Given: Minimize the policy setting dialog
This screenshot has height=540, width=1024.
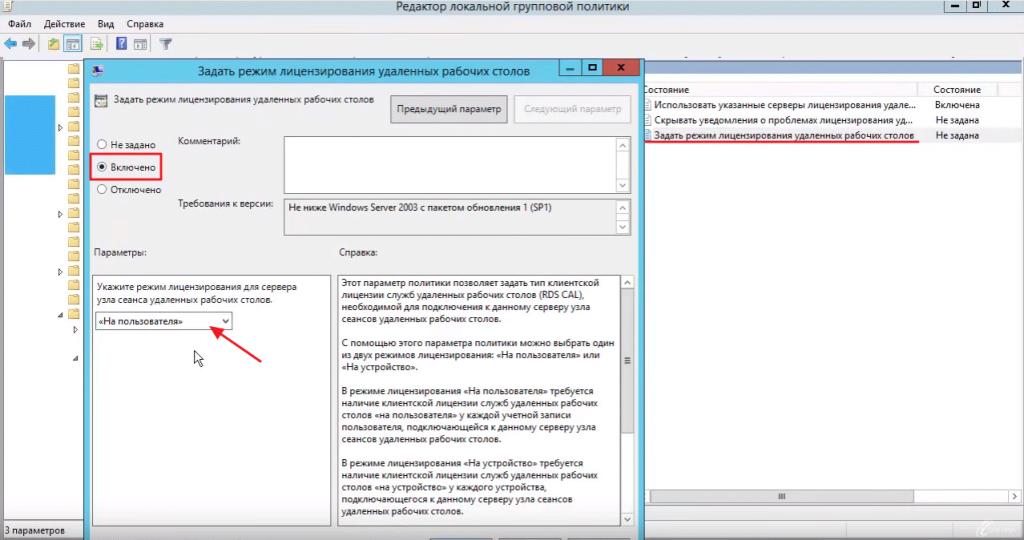Looking at the screenshot, I should pyautogui.click(x=569, y=68).
